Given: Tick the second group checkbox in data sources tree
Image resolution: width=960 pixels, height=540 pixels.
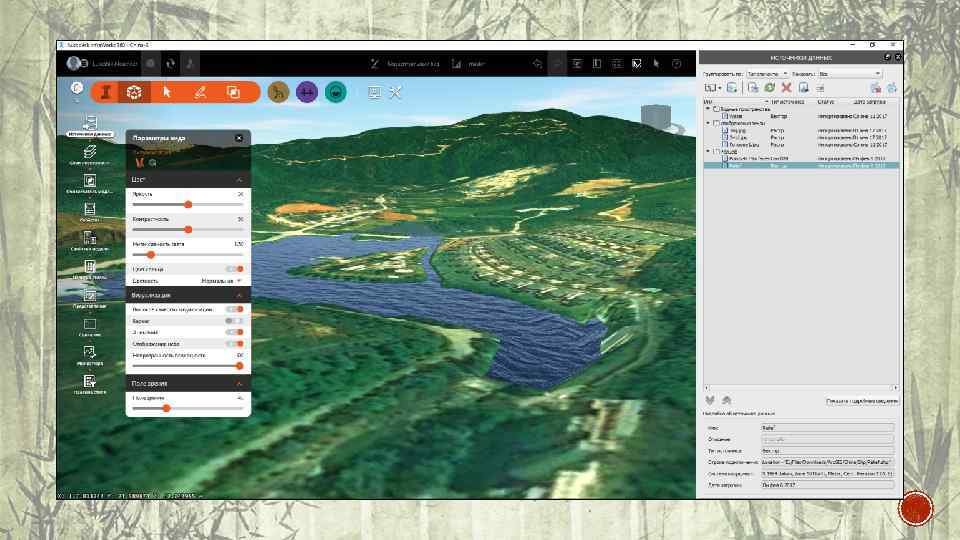Looking at the screenshot, I should (716, 123).
